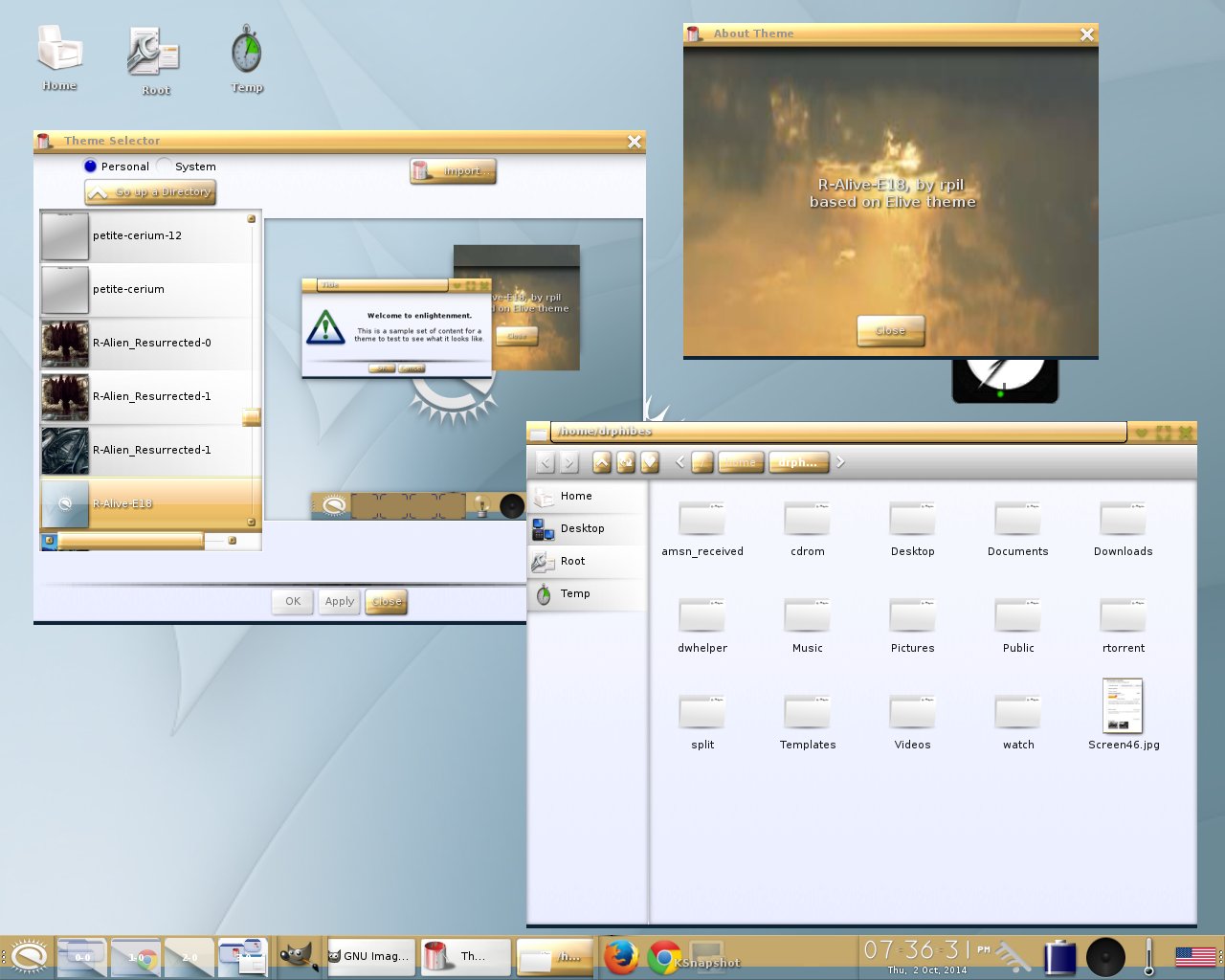Launch GIMP from the shelf launcher
The width and height of the screenshot is (1225, 980).
click(x=298, y=956)
